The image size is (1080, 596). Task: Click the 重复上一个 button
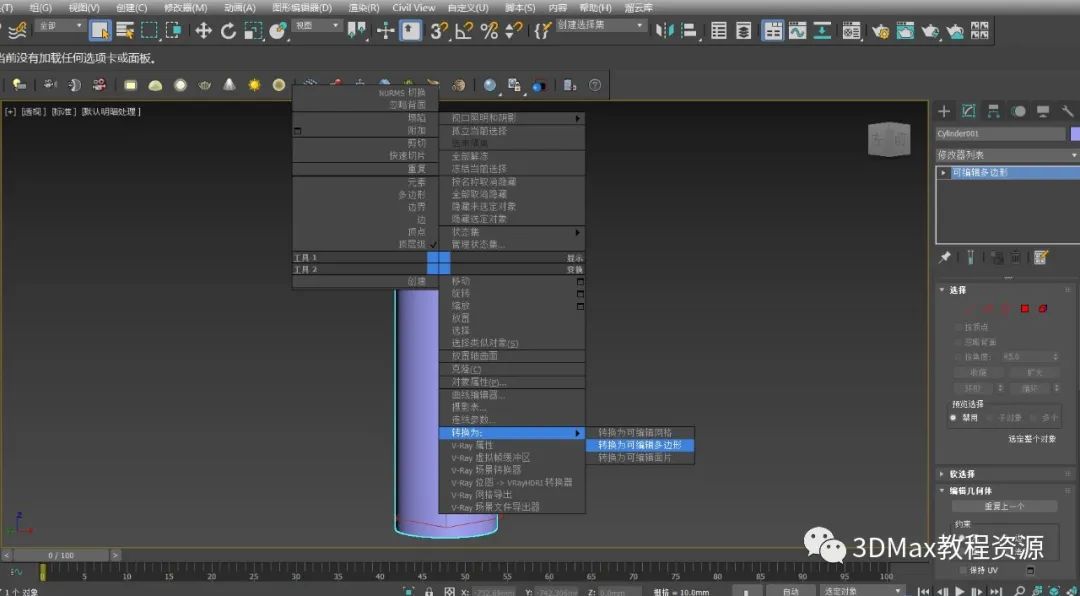click(1003, 507)
